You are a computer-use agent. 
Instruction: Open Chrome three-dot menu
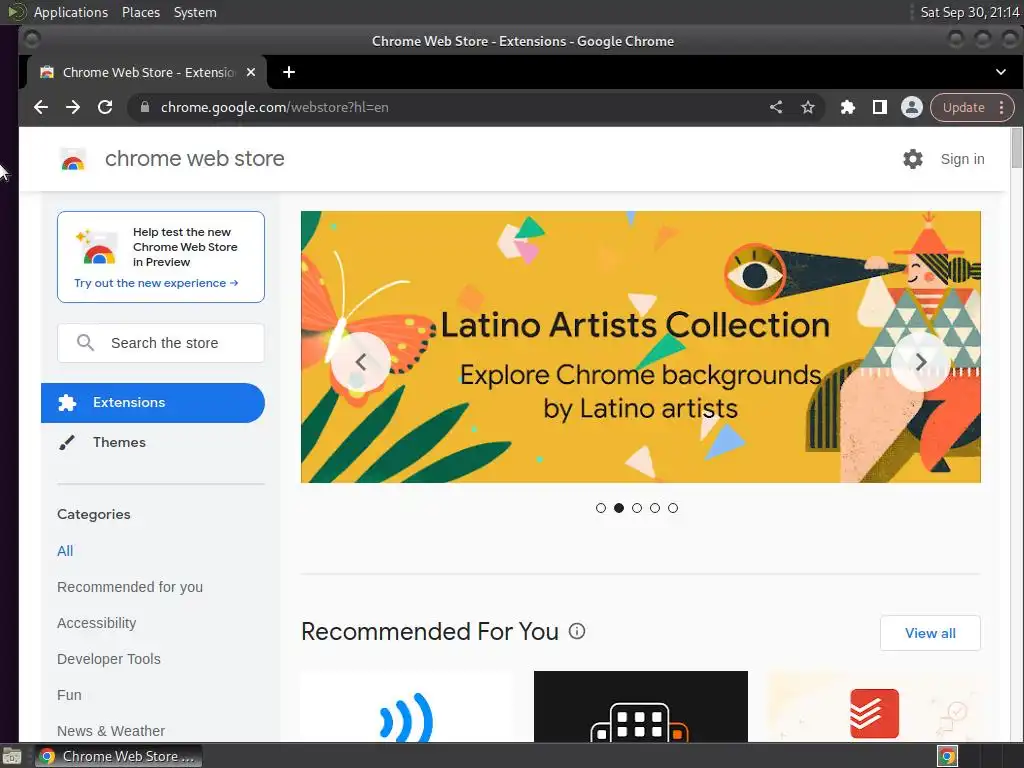pos(1002,107)
